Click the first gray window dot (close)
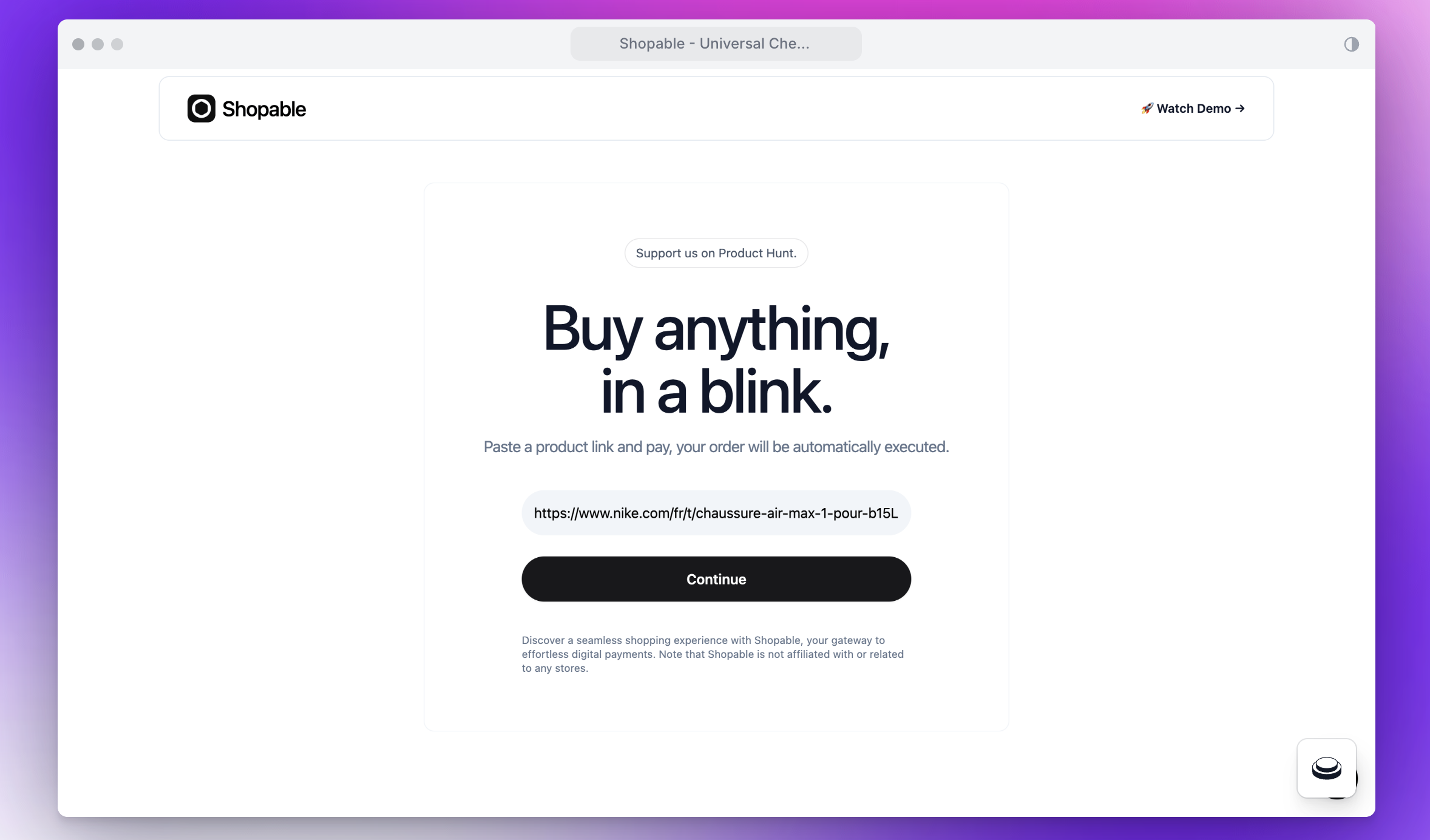 [x=78, y=44]
